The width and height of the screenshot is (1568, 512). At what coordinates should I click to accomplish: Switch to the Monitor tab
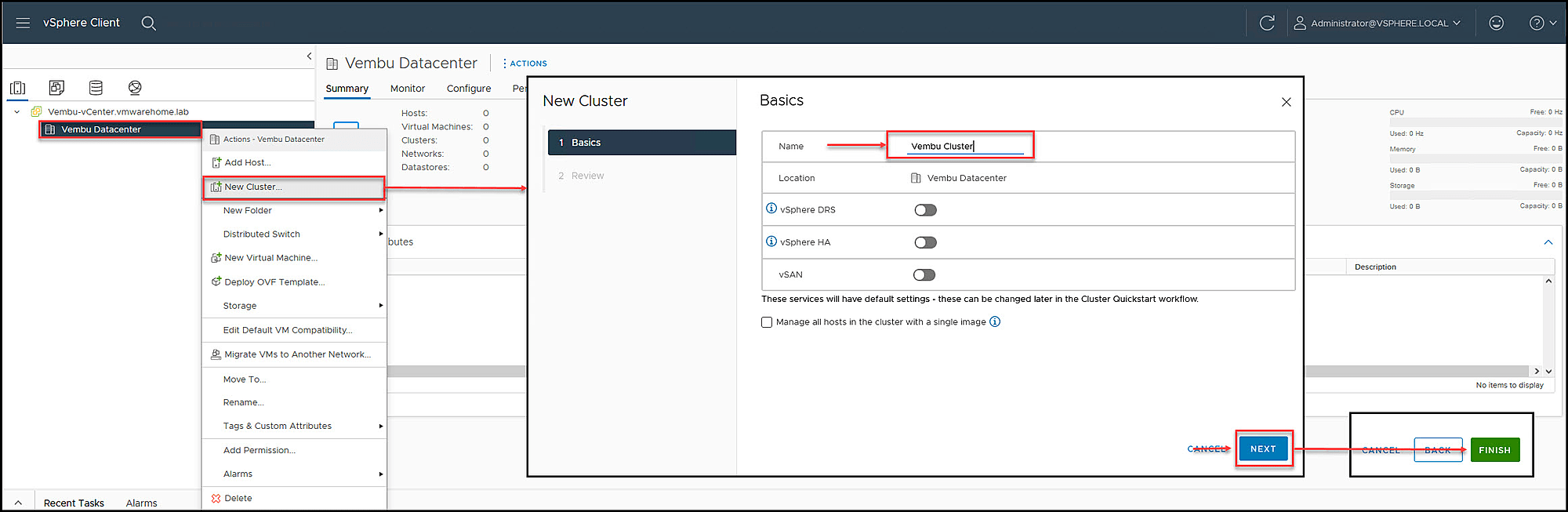(408, 89)
